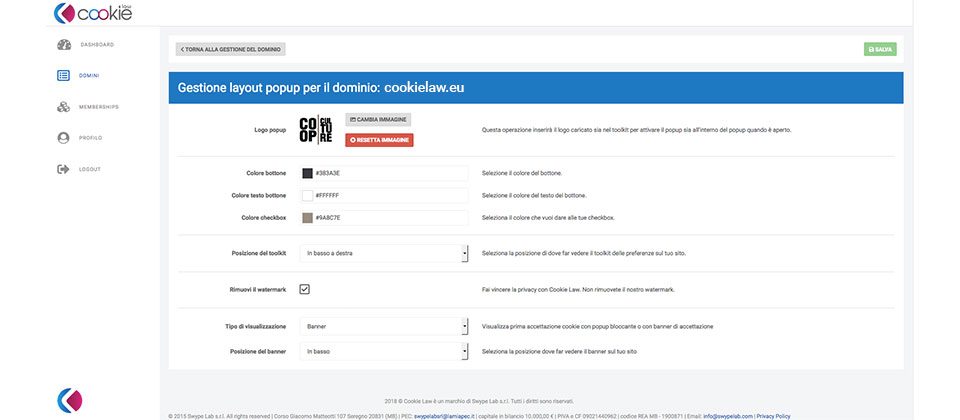This screenshot has width=960, height=420.
Task: Open info@swypelab.com email link
Action: pos(728,416)
